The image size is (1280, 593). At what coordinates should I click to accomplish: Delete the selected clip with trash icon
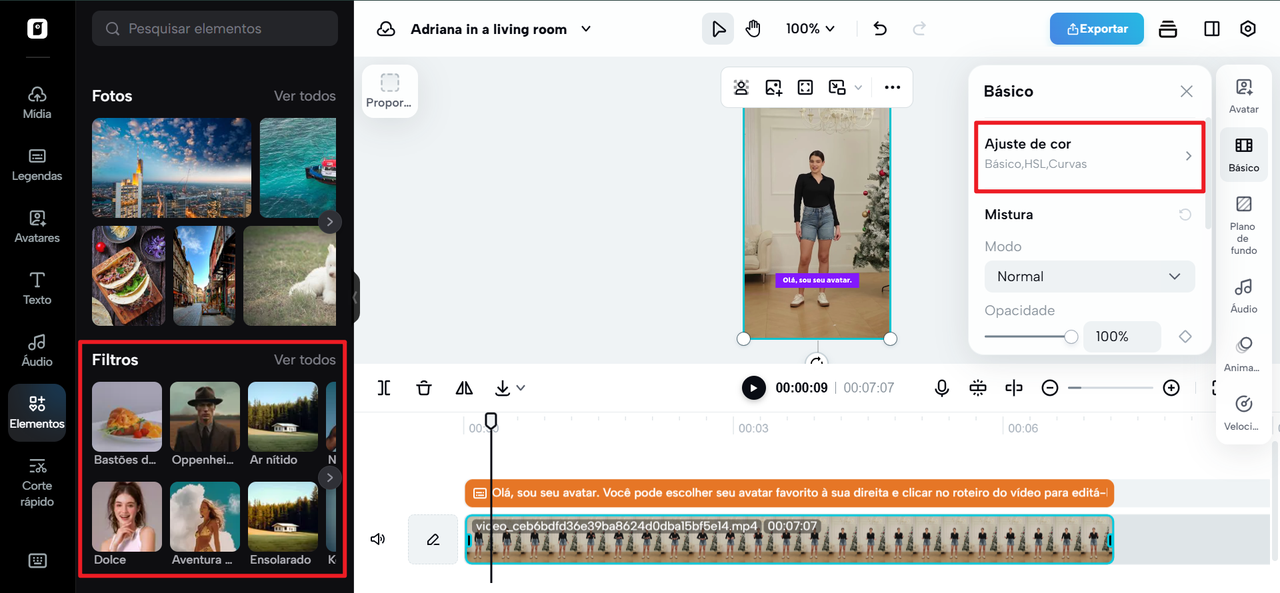(424, 388)
